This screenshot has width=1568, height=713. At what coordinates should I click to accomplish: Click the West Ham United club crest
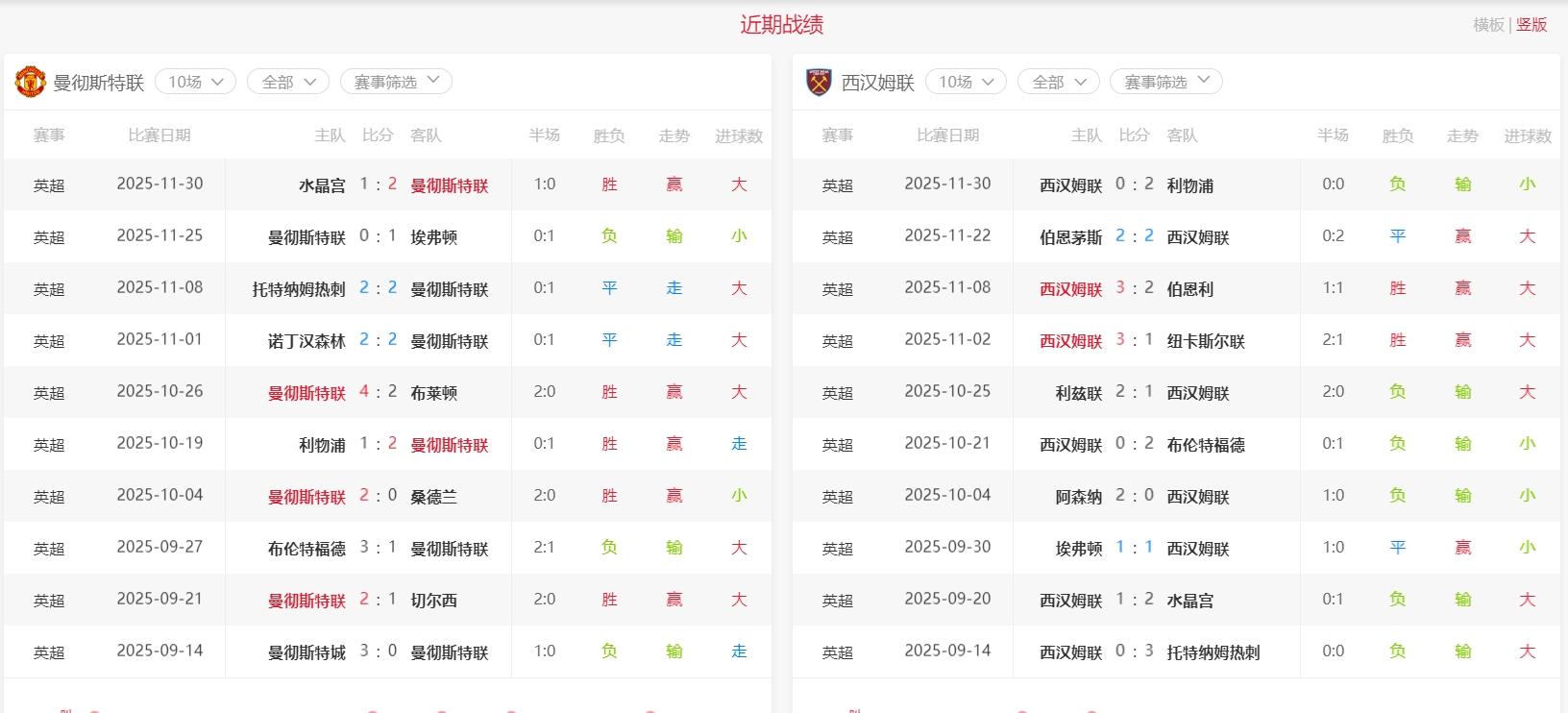point(819,82)
